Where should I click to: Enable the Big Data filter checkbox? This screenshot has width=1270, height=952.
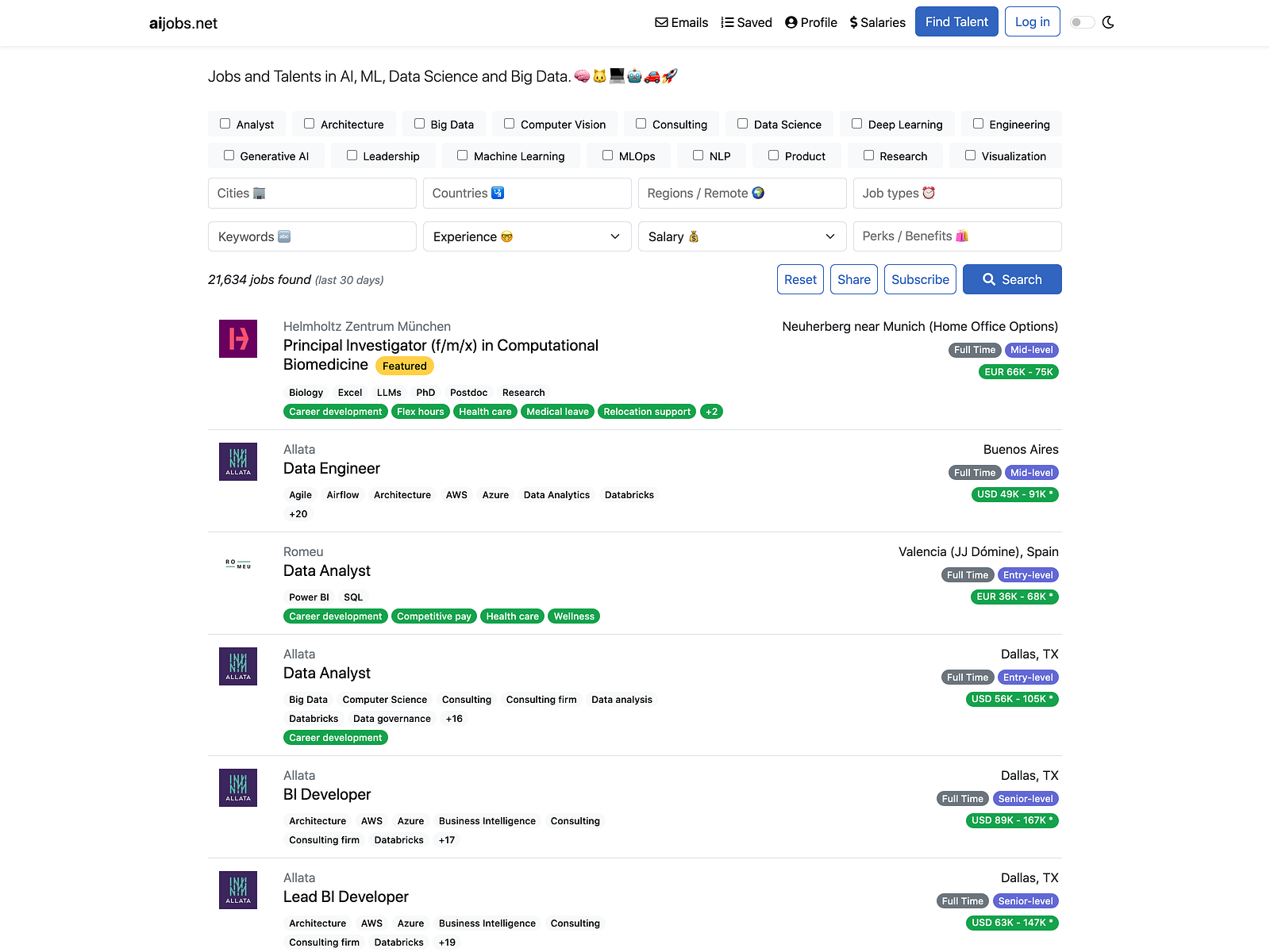pyautogui.click(x=420, y=124)
